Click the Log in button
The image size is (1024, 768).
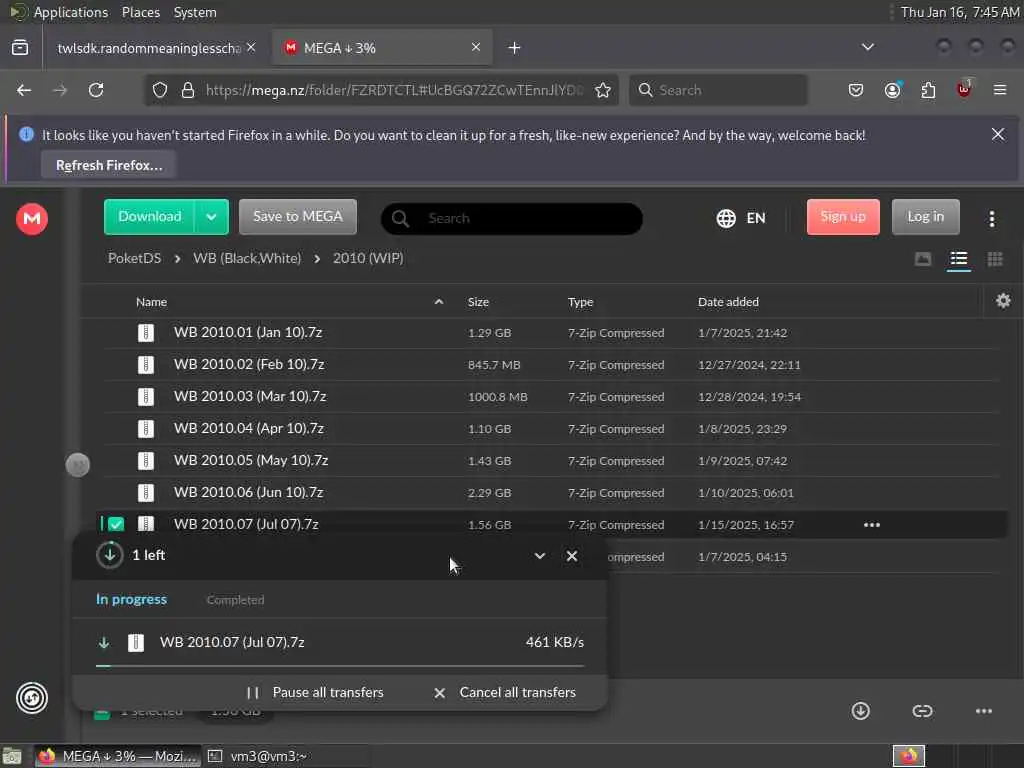[x=925, y=217]
